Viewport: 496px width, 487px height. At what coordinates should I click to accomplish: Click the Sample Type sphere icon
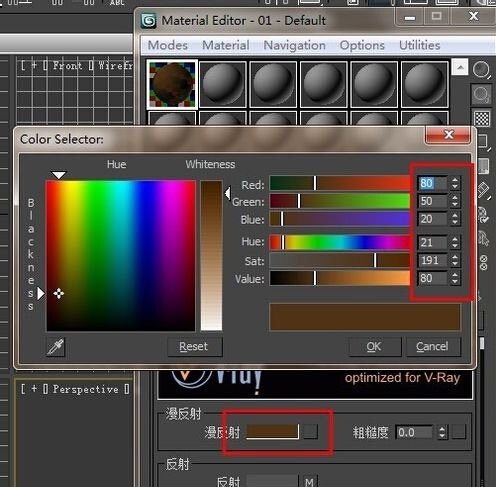point(481,70)
